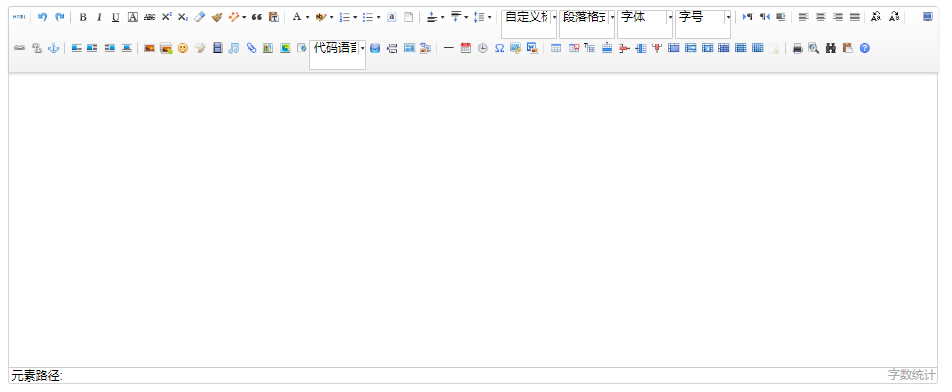Toggle blockquote formatting

[256, 17]
